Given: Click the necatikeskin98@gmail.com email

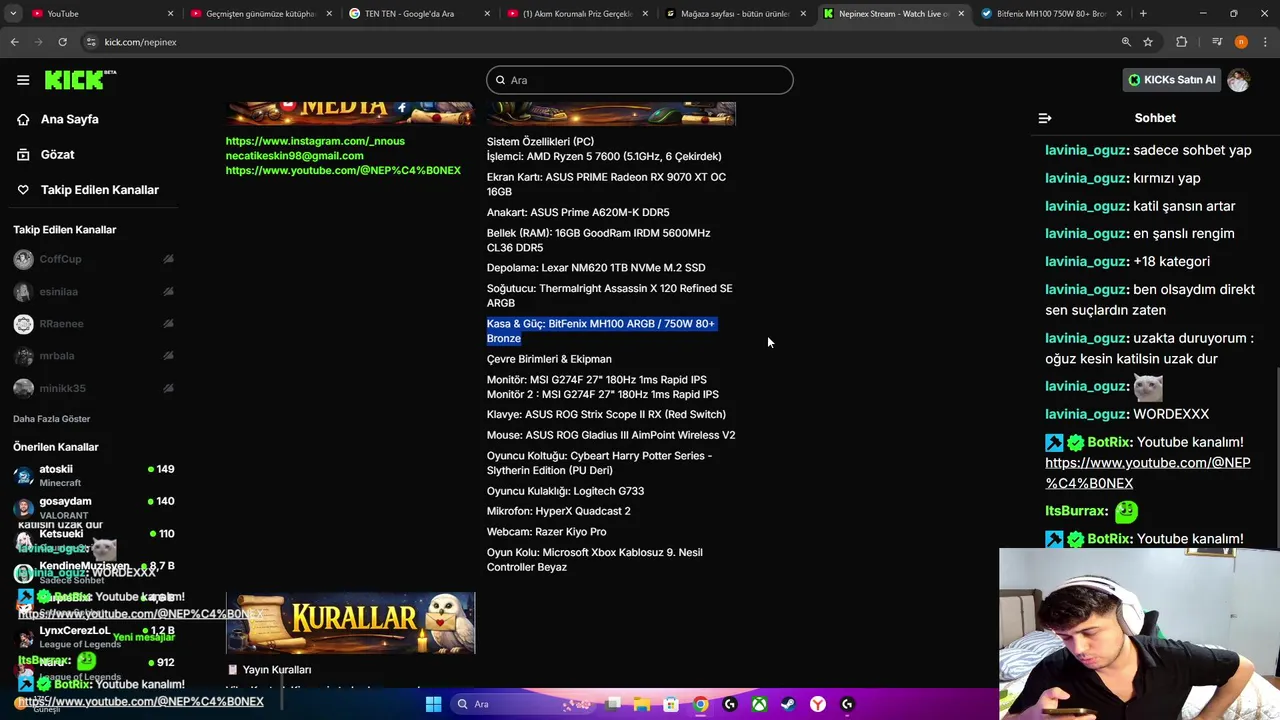Looking at the screenshot, I should pyautogui.click(x=294, y=156).
